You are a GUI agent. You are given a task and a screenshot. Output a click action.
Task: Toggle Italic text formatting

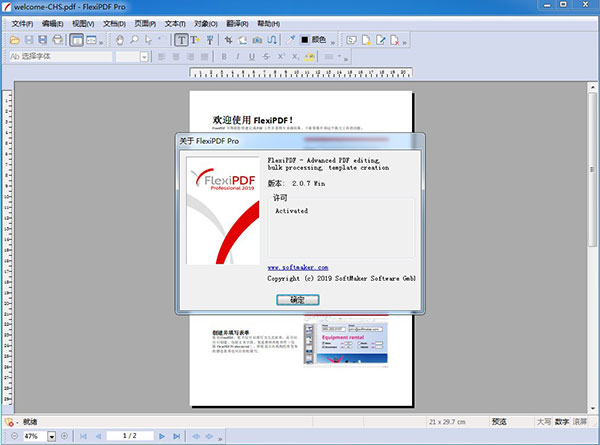[238, 57]
